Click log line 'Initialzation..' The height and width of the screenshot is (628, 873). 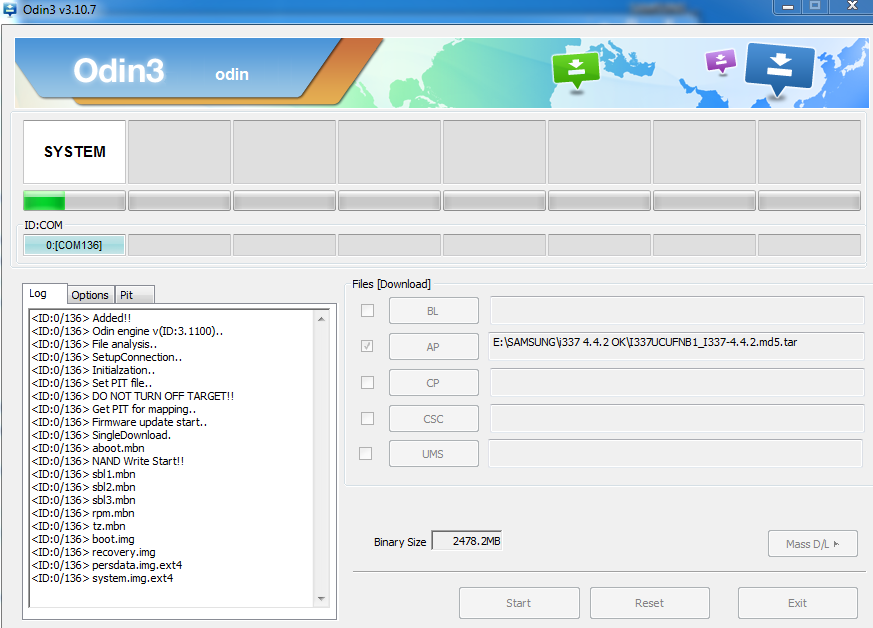pos(94,370)
